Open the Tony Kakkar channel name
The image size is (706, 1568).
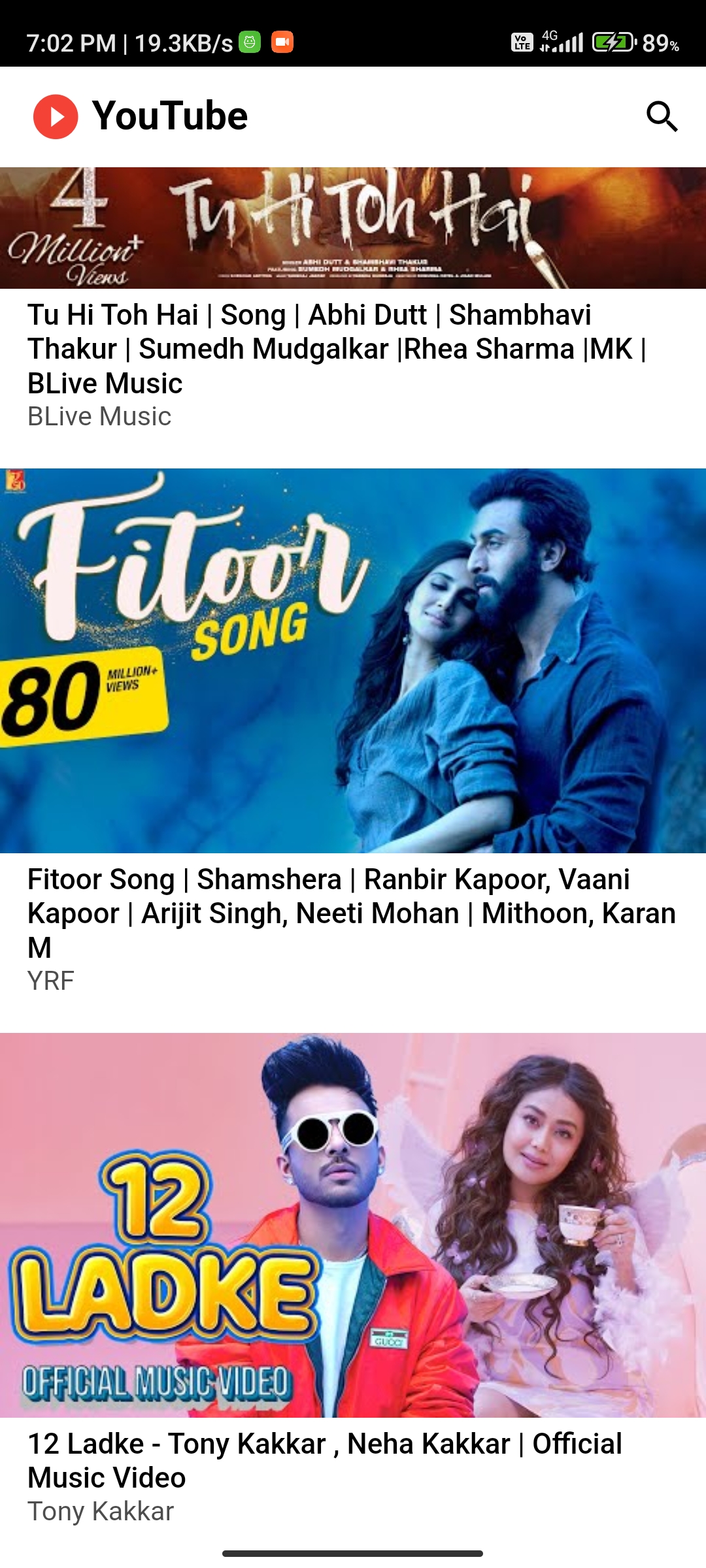tap(101, 1511)
